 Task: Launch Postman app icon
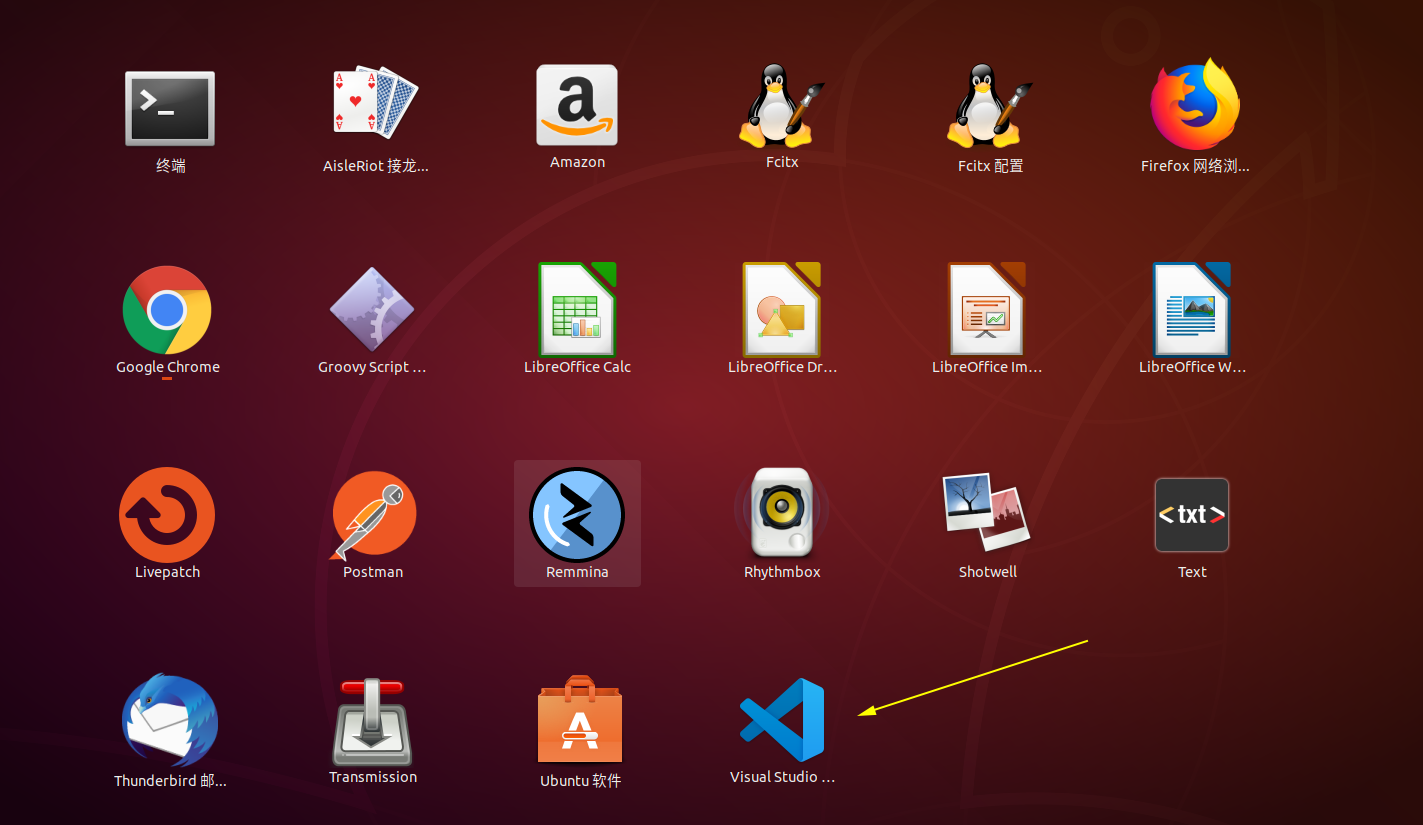[x=372, y=516]
